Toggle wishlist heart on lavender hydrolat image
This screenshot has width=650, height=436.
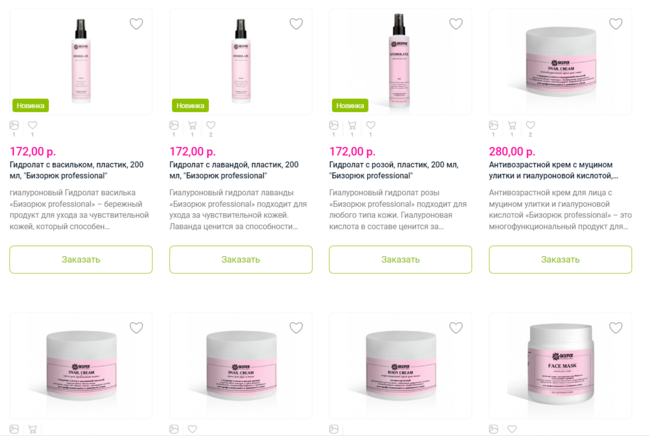296,24
